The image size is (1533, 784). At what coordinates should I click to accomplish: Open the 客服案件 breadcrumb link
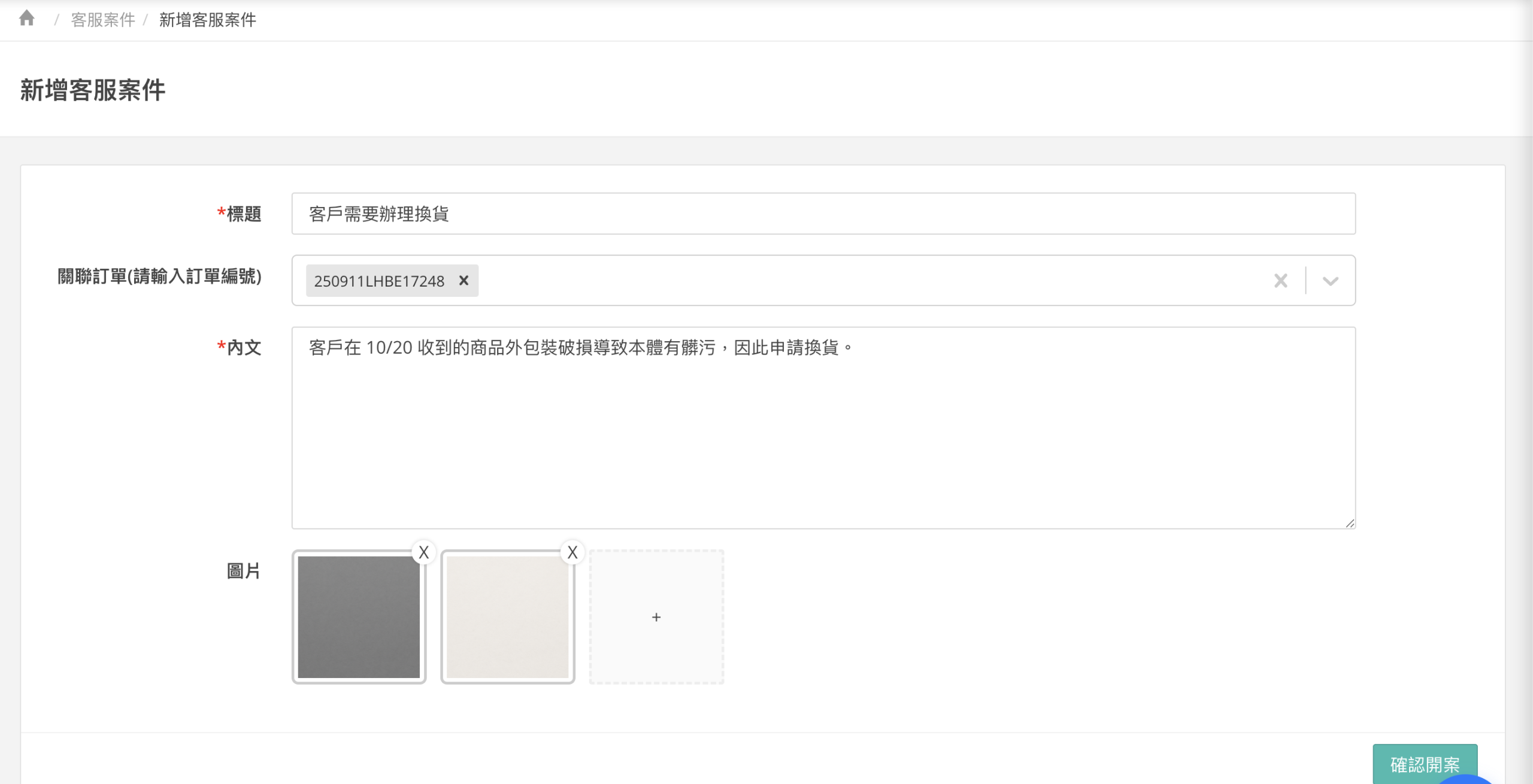103,20
